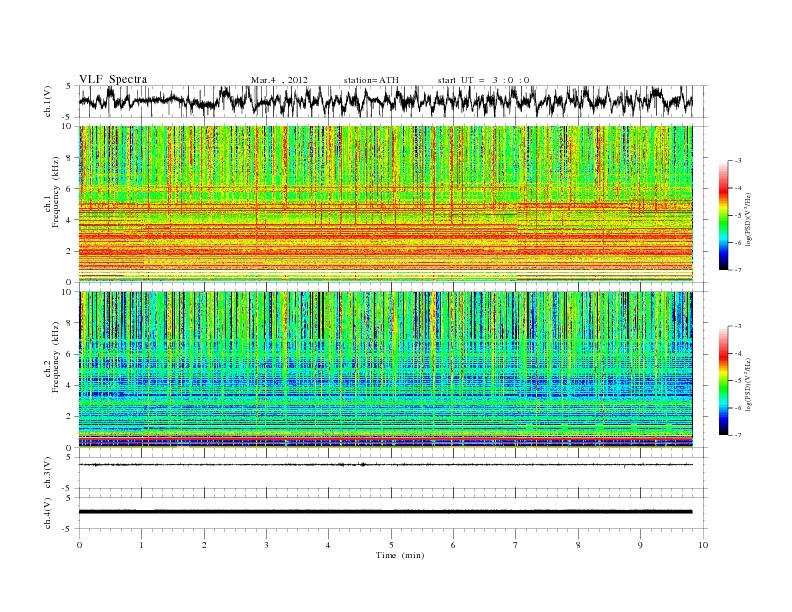Select the date text "Mar.4 , 2012"

[x=279, y=80]
